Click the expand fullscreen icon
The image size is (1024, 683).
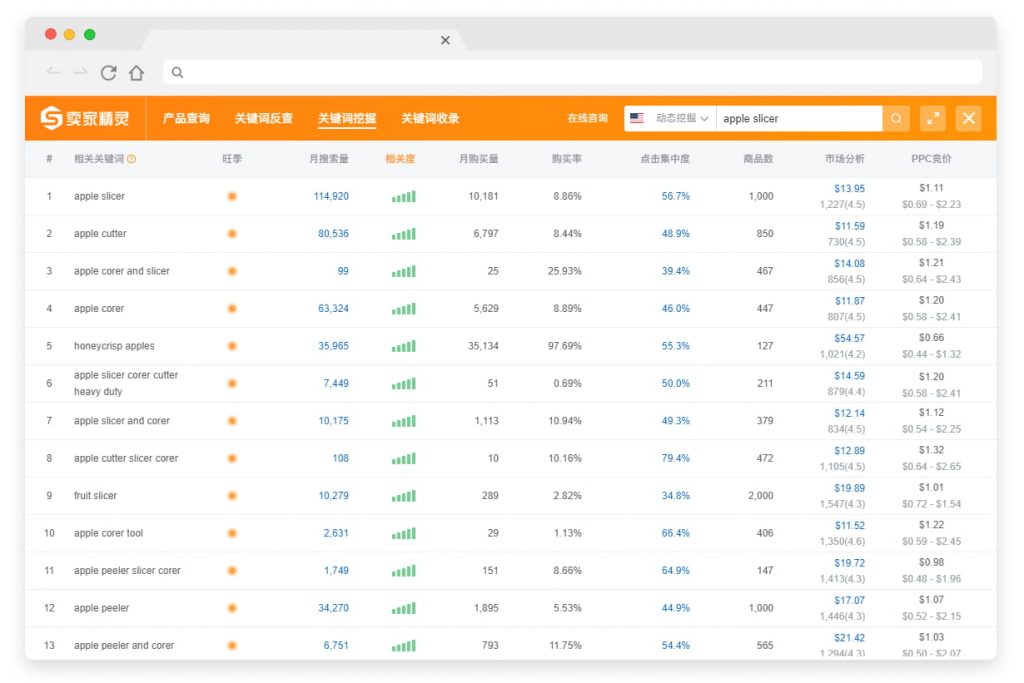point(933,118)
